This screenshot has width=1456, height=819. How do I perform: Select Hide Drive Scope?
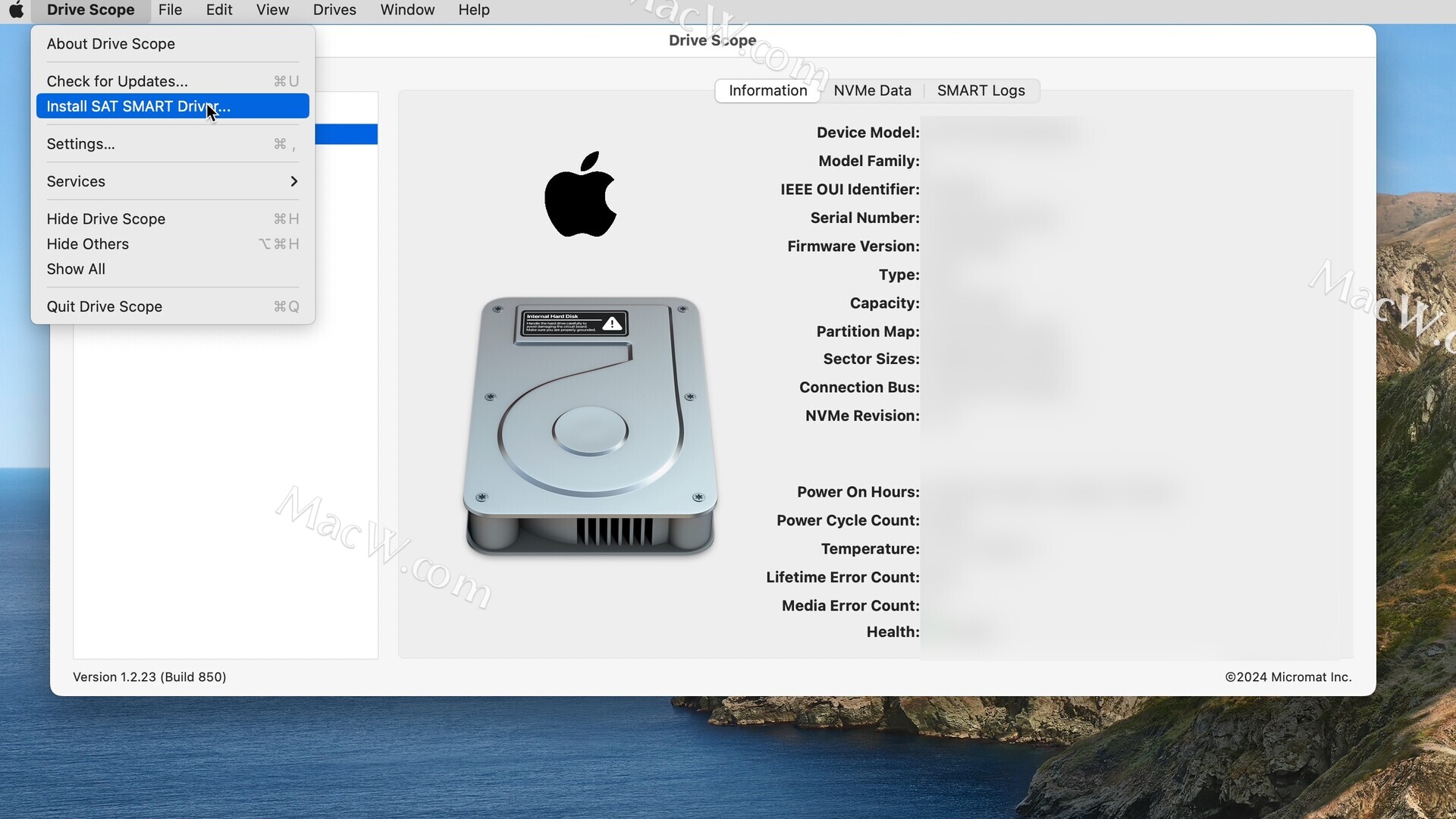[105, 219]
